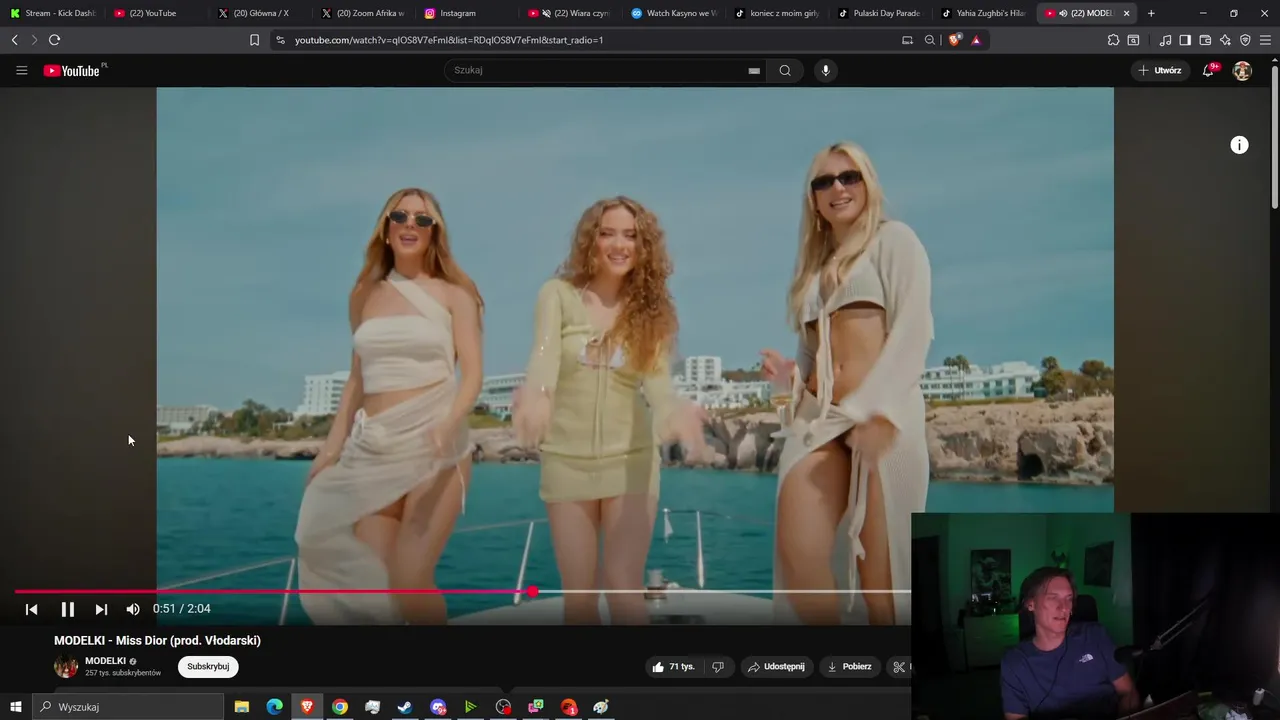The image size is (1280, 720).
Task: Open the MODELKI channel name link
Action: (x=105, y=661)
